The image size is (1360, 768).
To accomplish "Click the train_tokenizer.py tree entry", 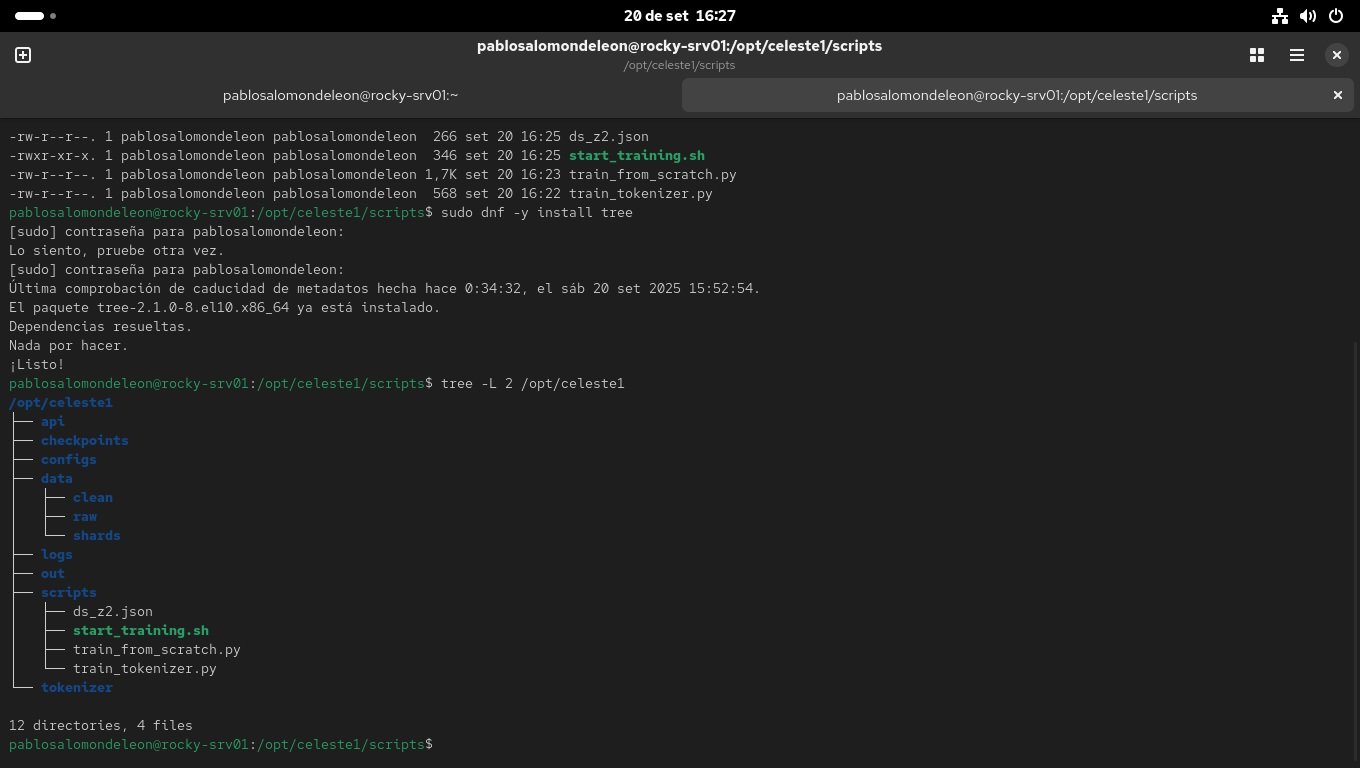I will point(144,669).
